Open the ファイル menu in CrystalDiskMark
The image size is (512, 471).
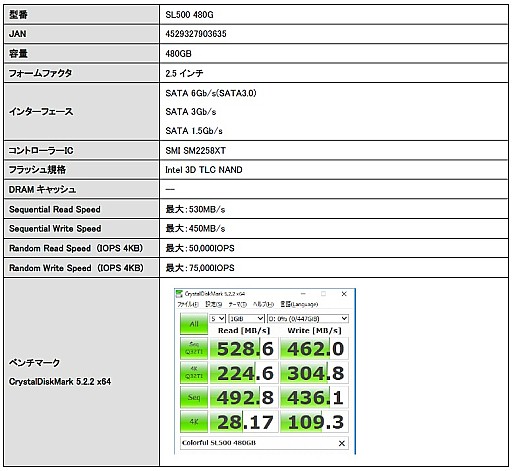[x=188, y=304]
